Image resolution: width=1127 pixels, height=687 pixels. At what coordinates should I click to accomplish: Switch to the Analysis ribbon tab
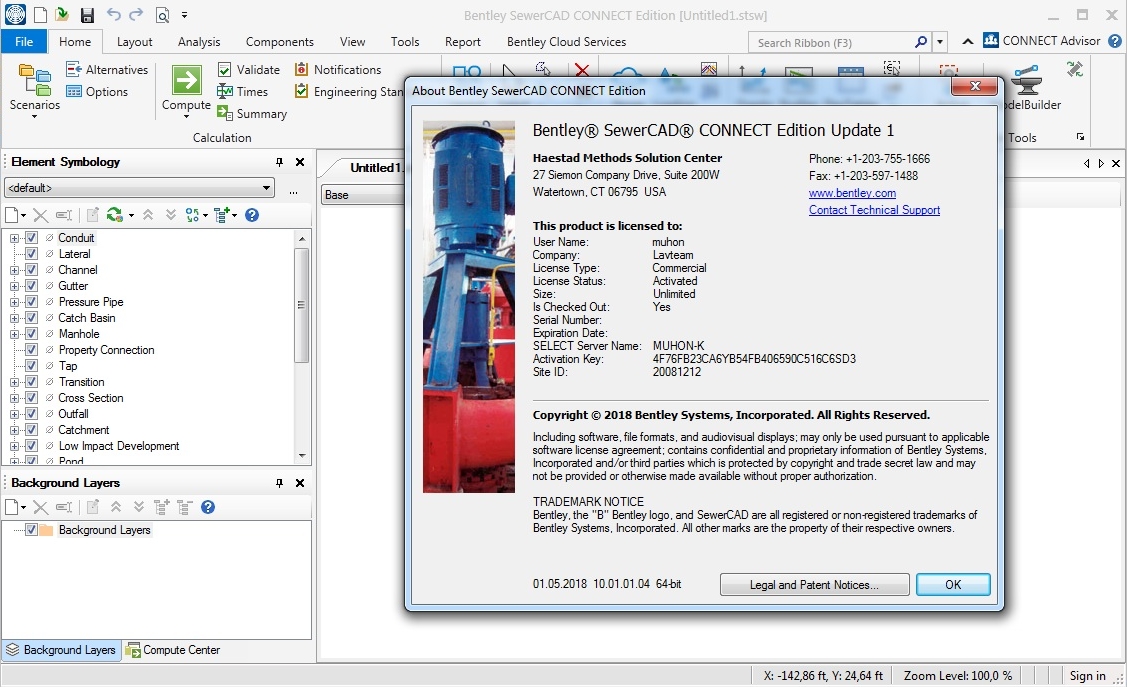199,42
